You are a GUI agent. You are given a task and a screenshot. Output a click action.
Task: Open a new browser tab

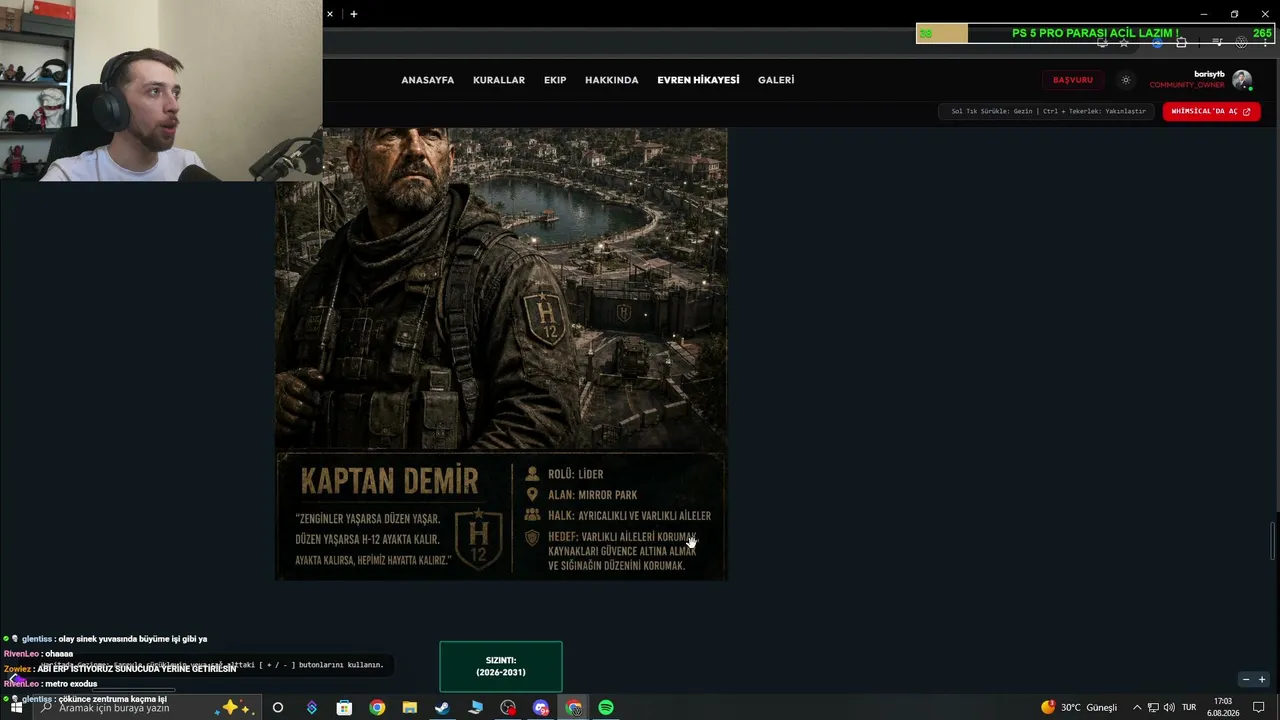pyautogui.click(x=354, y=14)
